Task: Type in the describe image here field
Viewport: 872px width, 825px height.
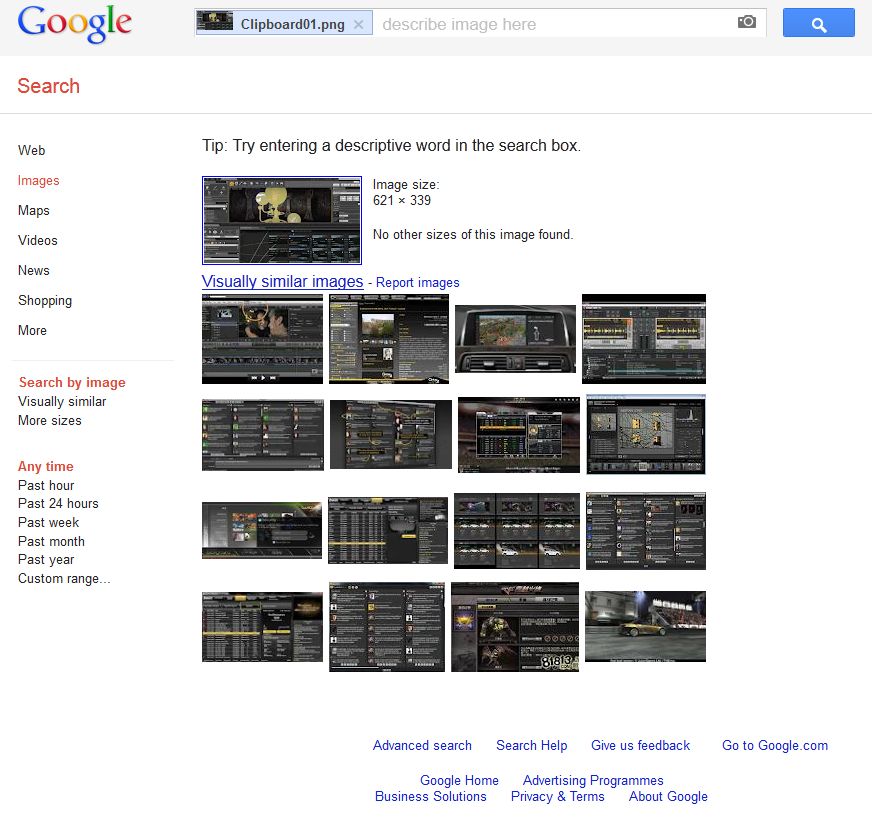Action: click(555, 24)
